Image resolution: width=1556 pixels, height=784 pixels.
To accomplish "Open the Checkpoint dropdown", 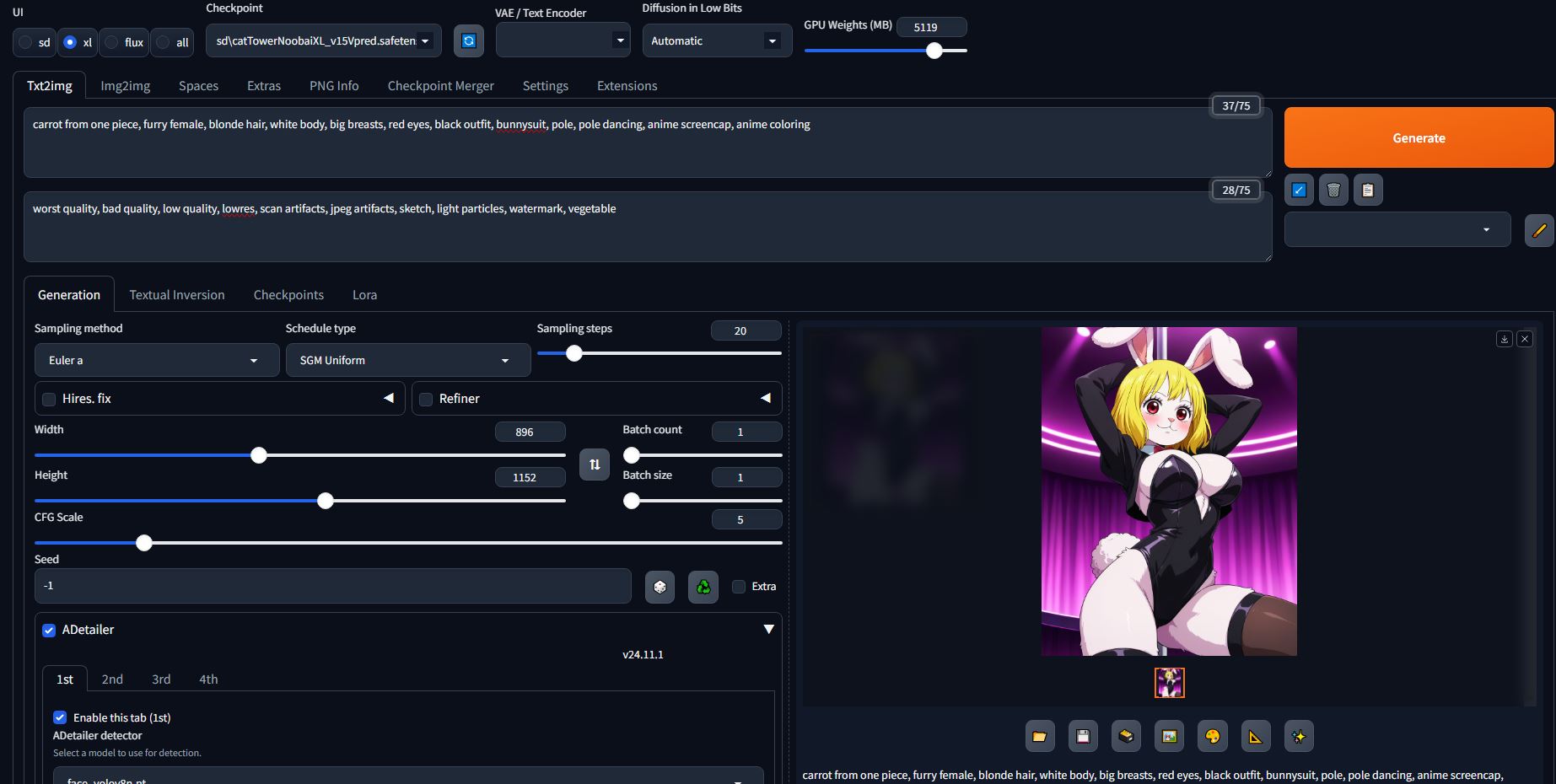I will click(x=324, y=40).
